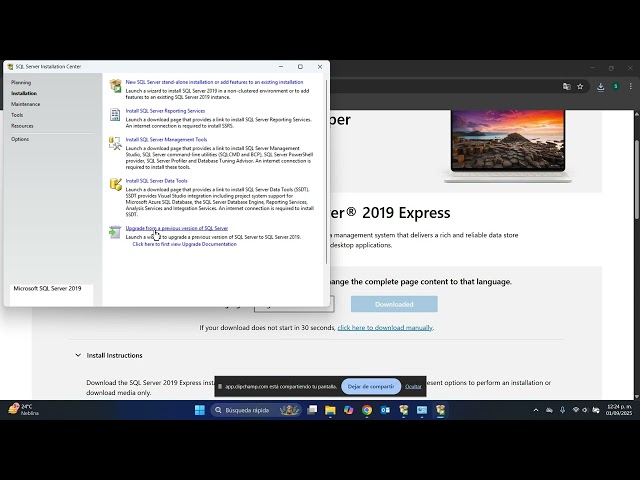Open New SQL Server stand-alone installation link
Screen dimensions: 640x480
point(214,82)
